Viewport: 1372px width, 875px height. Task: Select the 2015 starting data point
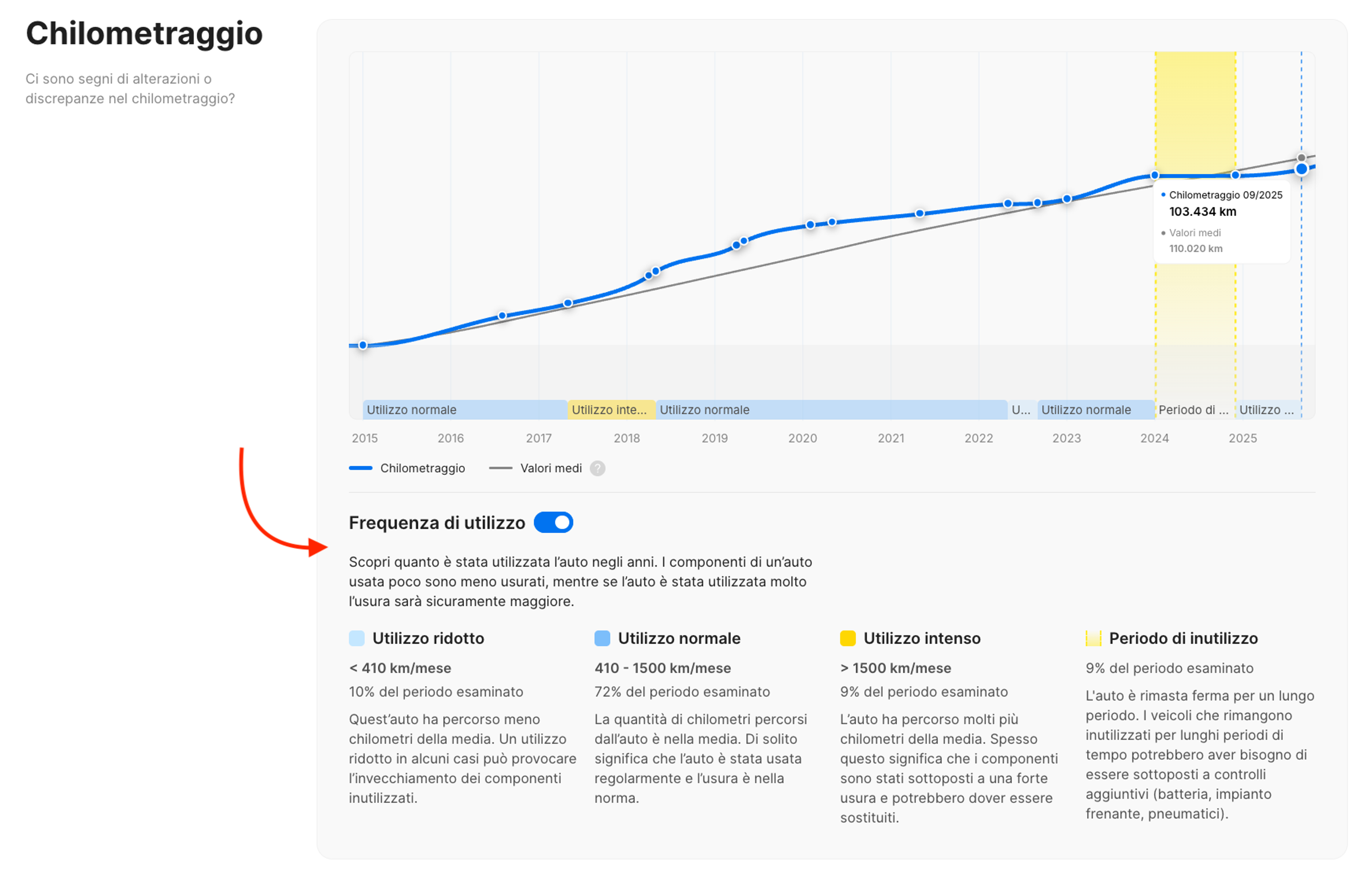click(x=362, y=345)
